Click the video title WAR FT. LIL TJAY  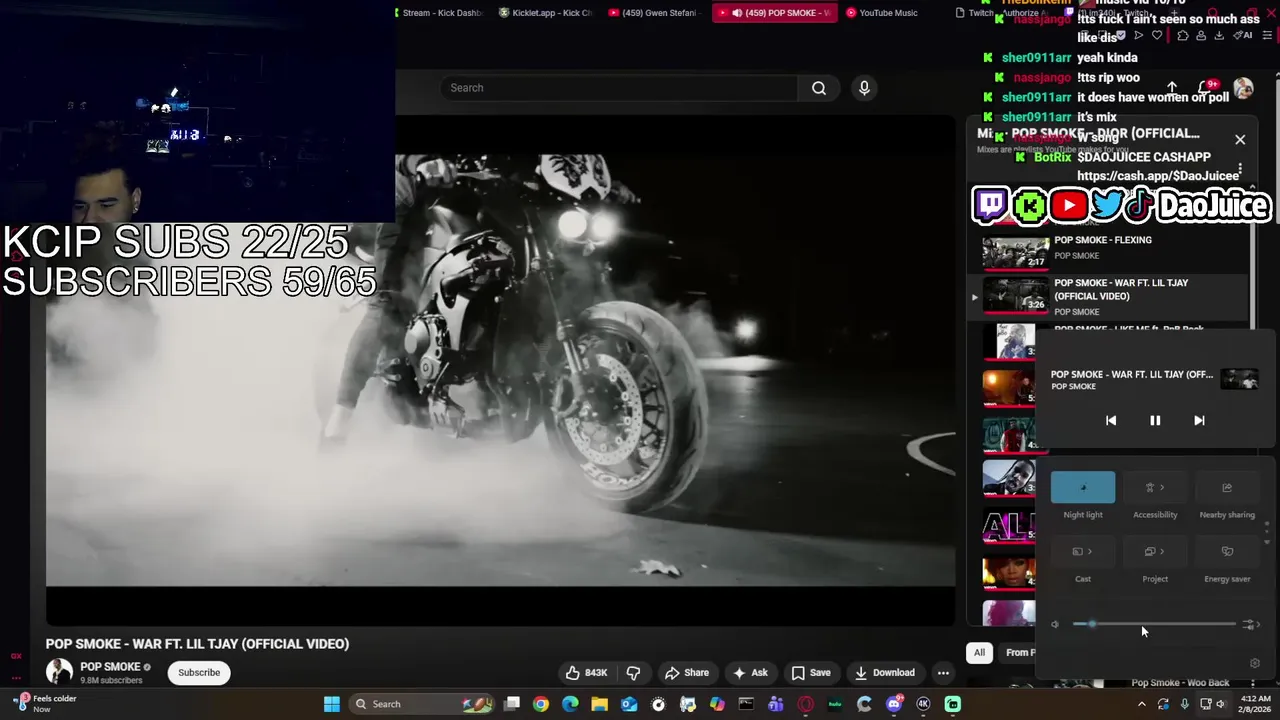point(197,644)
